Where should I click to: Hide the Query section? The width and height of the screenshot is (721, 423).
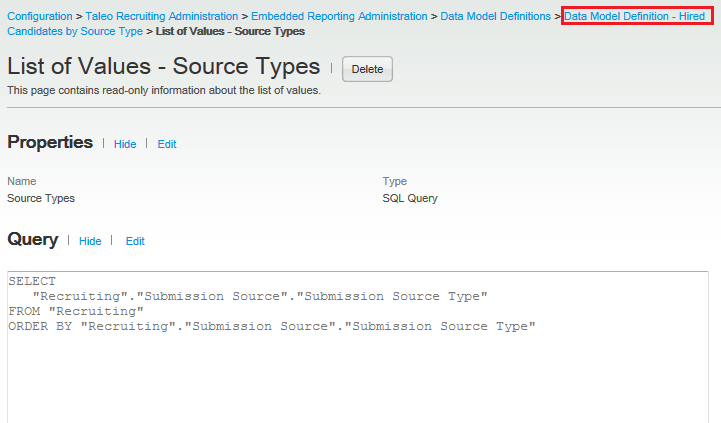click(x=90, y=241)
